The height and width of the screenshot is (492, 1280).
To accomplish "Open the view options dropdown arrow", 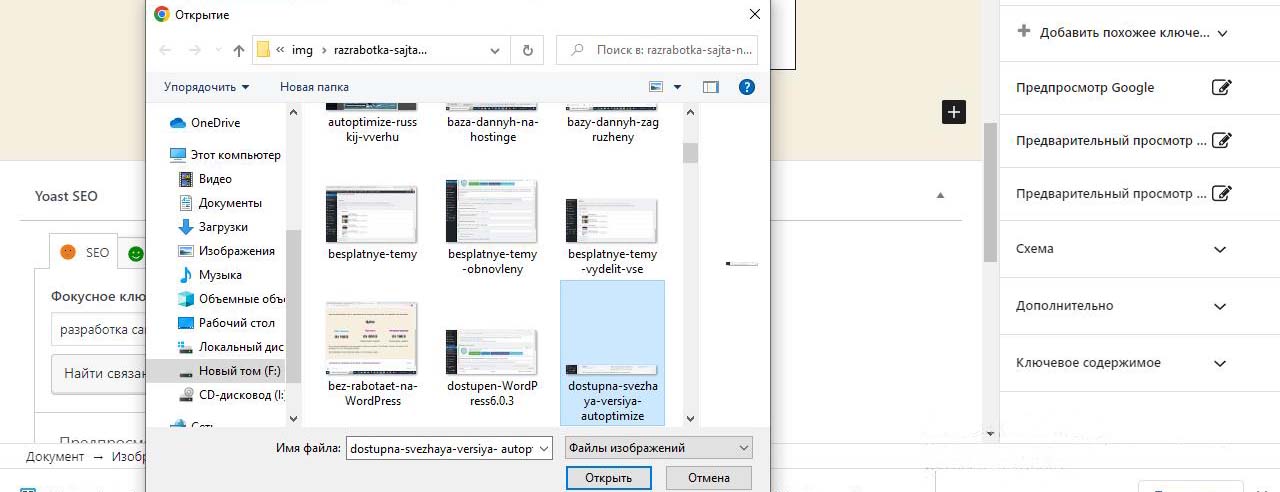I will coord(678,87).
